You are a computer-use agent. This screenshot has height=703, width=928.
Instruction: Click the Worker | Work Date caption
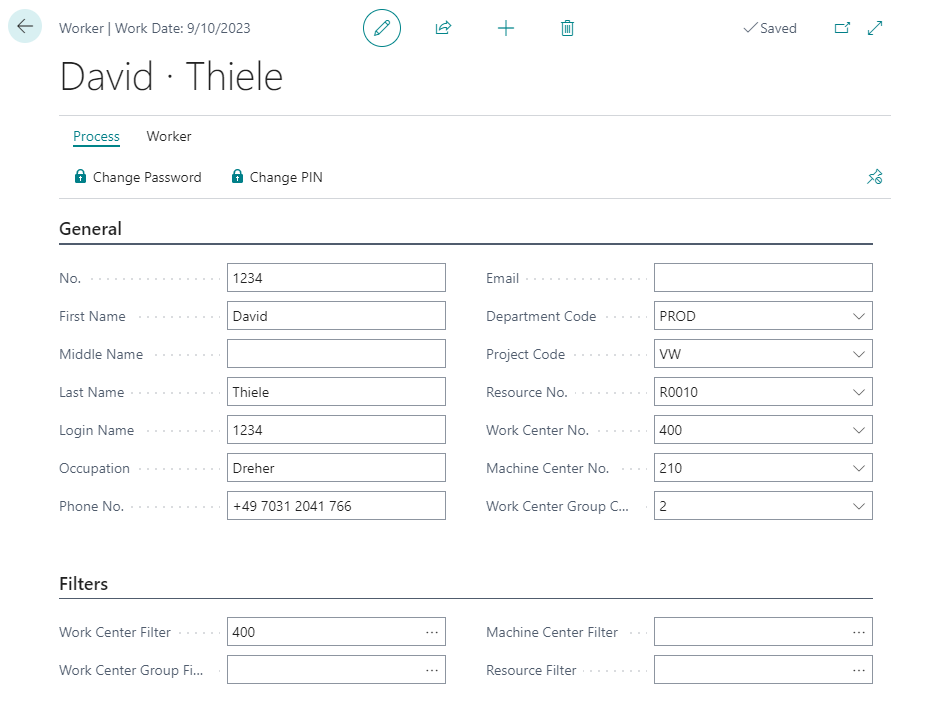(x=154, y=28)
